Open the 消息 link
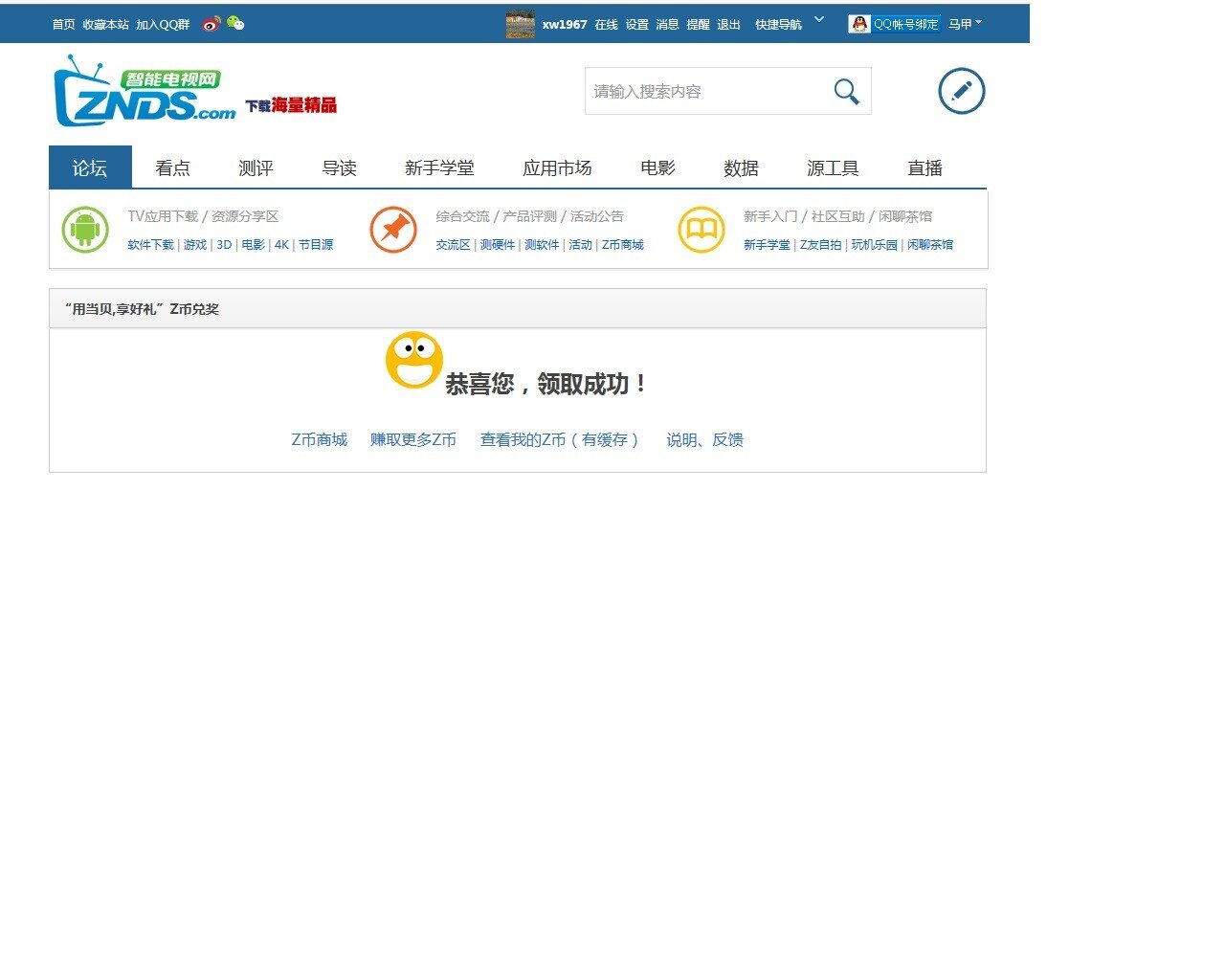1225x980 pixels. (x=667, y=25)
